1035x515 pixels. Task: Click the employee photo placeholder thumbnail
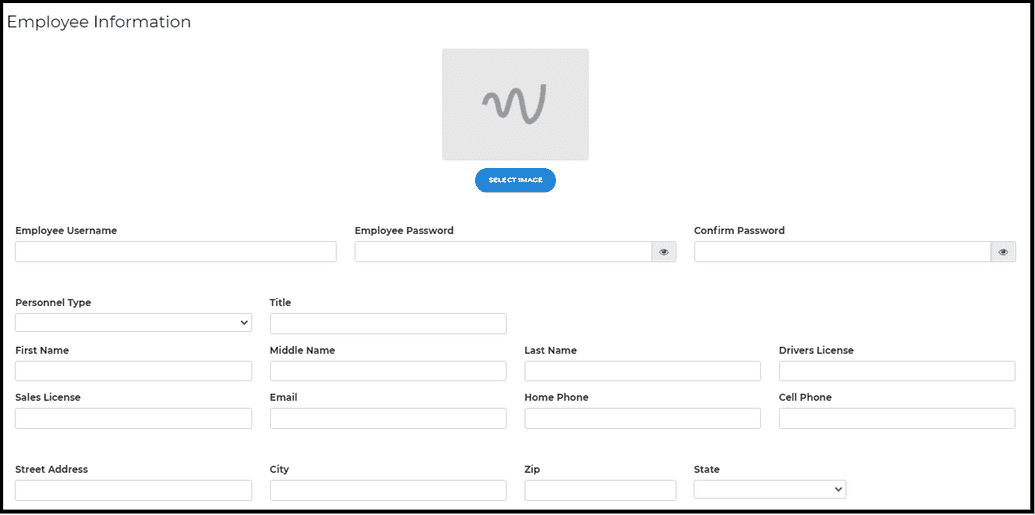coord(516,104)
